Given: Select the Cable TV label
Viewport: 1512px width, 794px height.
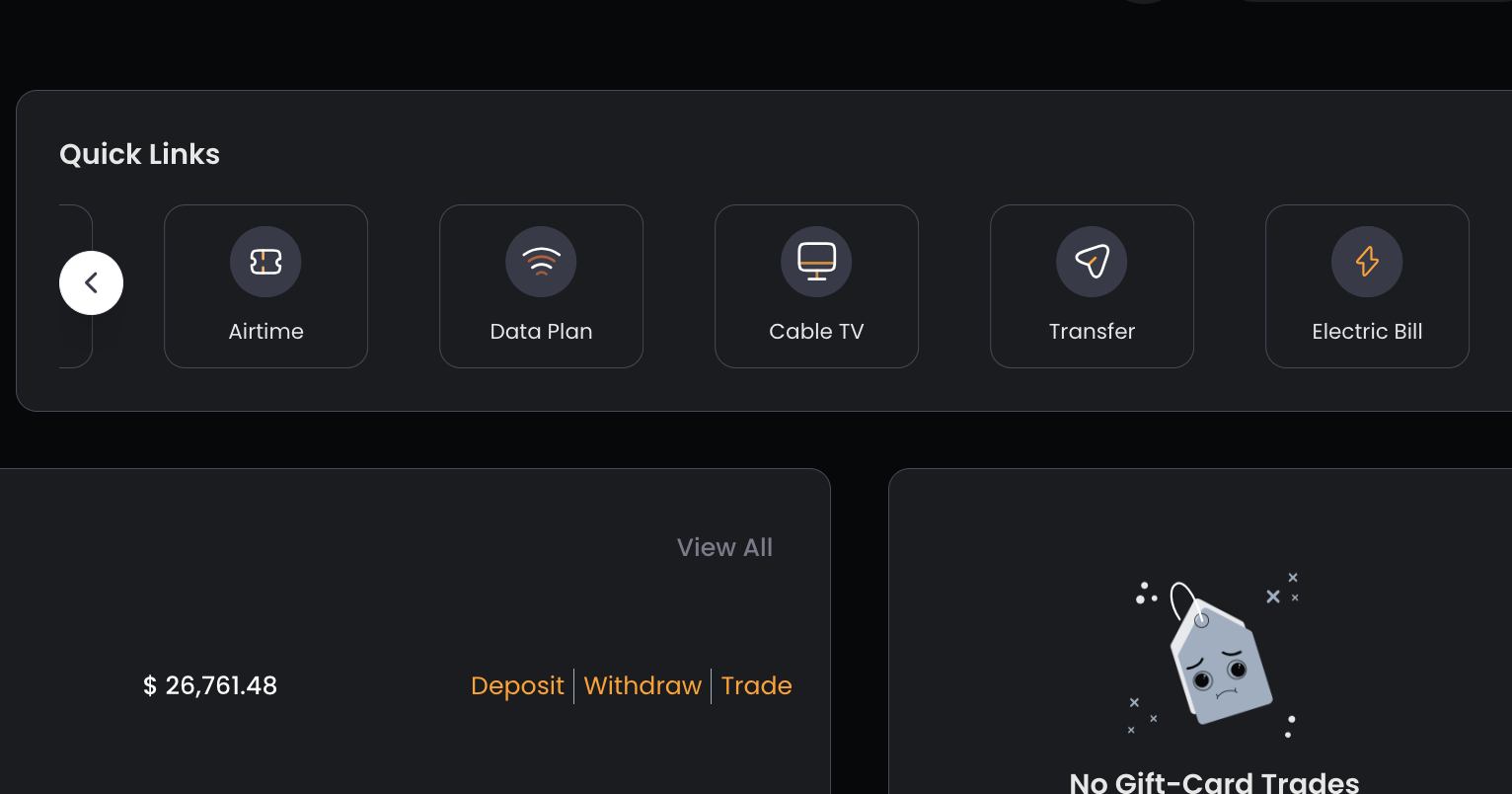Looking at the screenshot, I should [x=816, y=332].
